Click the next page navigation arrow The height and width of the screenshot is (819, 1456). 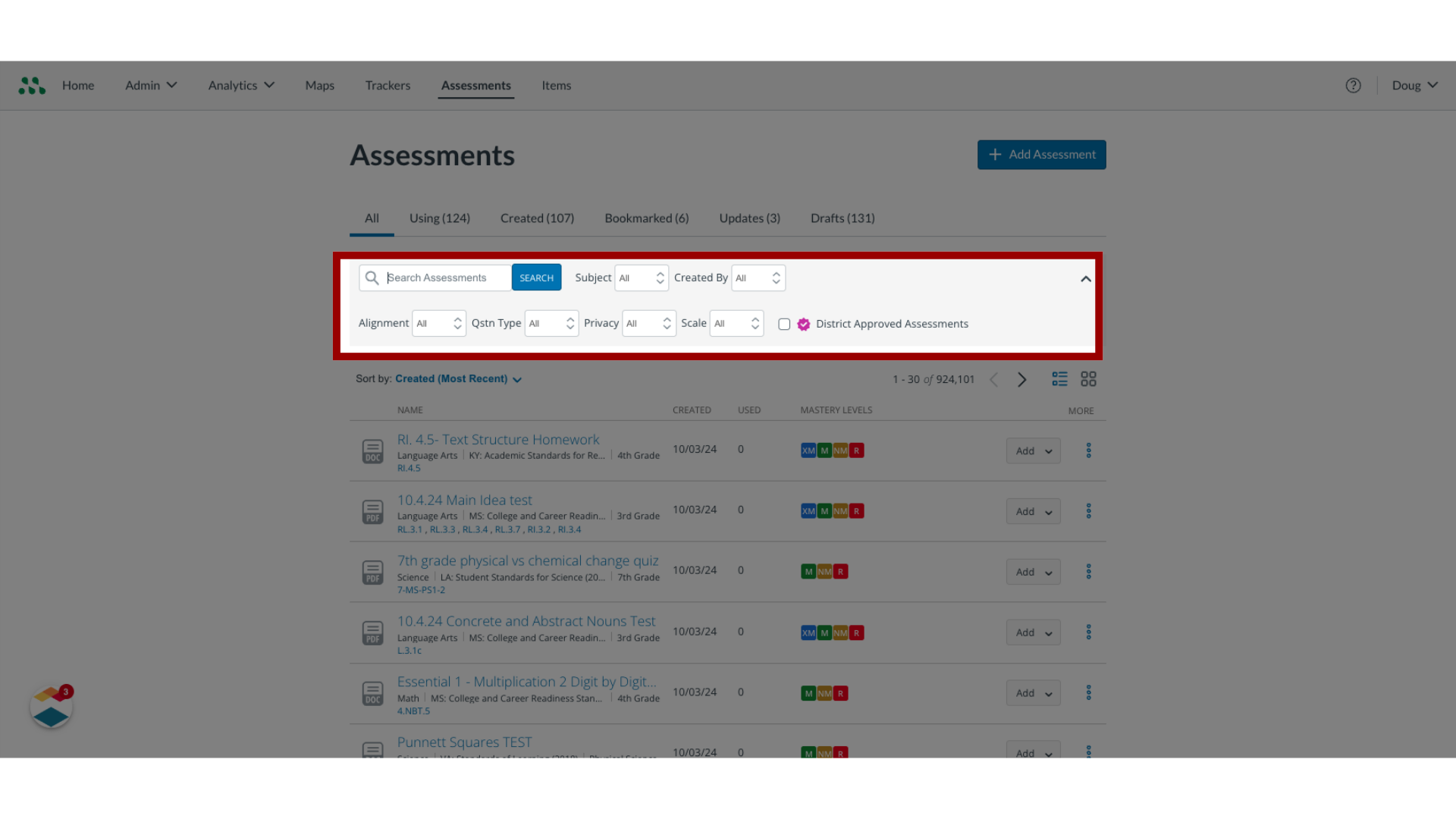coord(1022,379)
